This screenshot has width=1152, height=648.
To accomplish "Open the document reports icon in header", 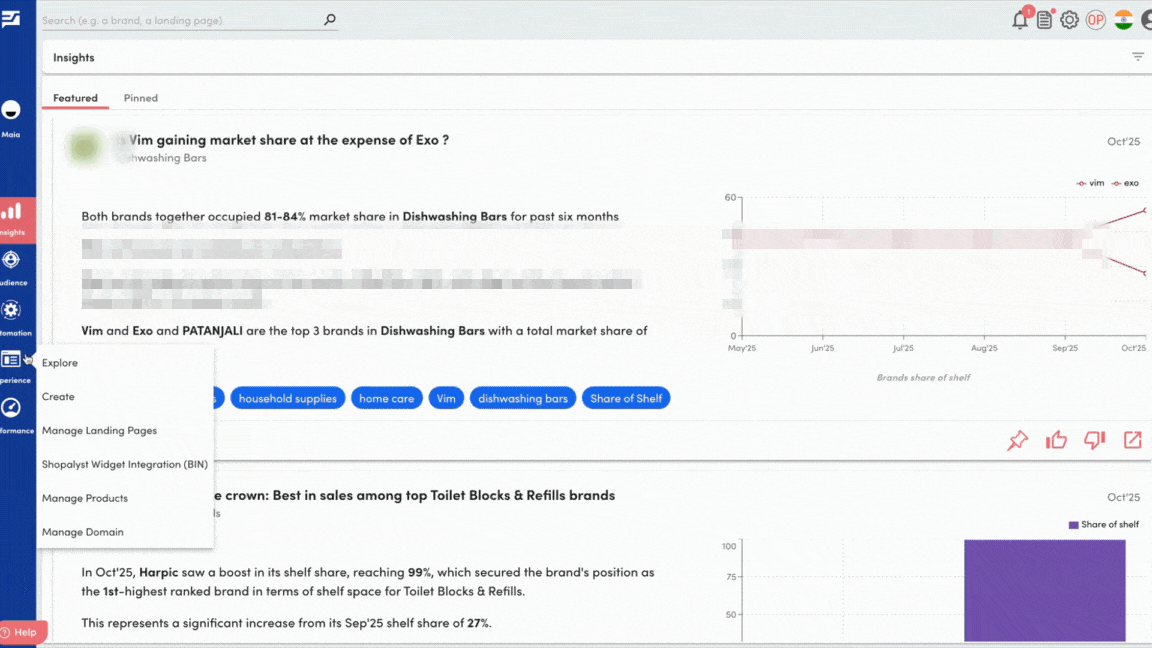I will pyautogui.click(x=1045, y=20).
